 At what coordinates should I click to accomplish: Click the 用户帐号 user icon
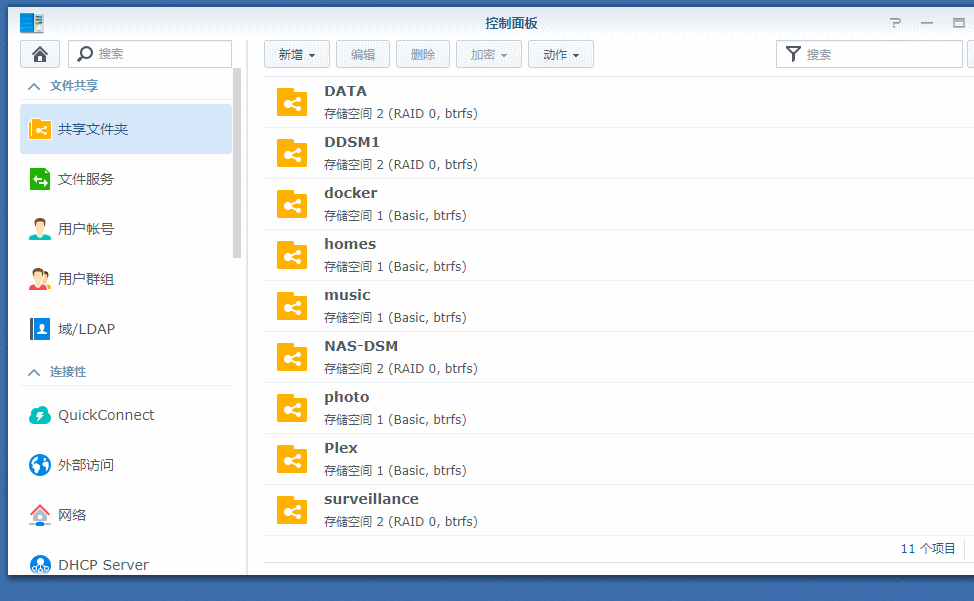point(40,229)
